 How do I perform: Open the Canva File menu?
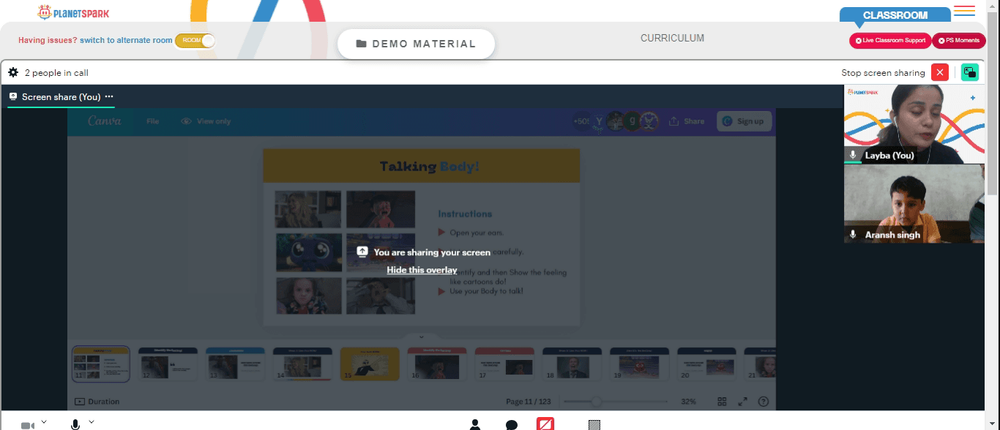(x=152, y=121)
